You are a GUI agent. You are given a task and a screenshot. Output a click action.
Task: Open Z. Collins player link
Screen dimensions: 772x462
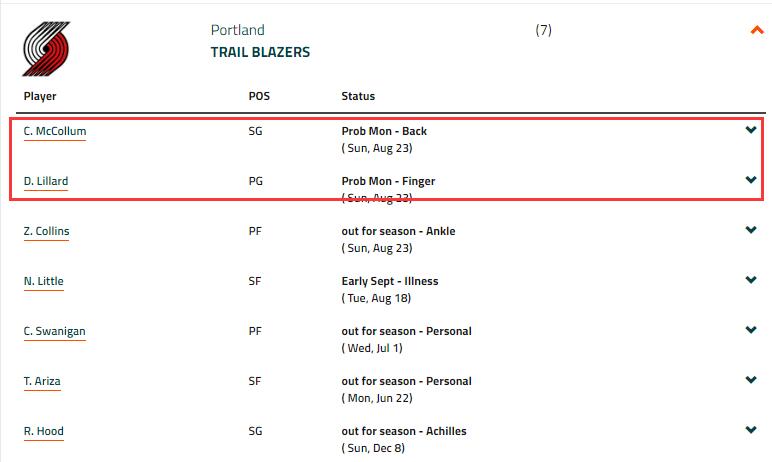point(46,231)
